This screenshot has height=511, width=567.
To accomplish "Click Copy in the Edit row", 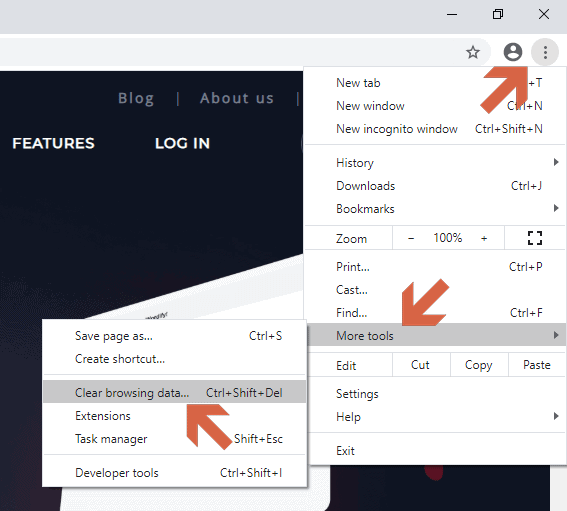I will [x=478, y=365].
